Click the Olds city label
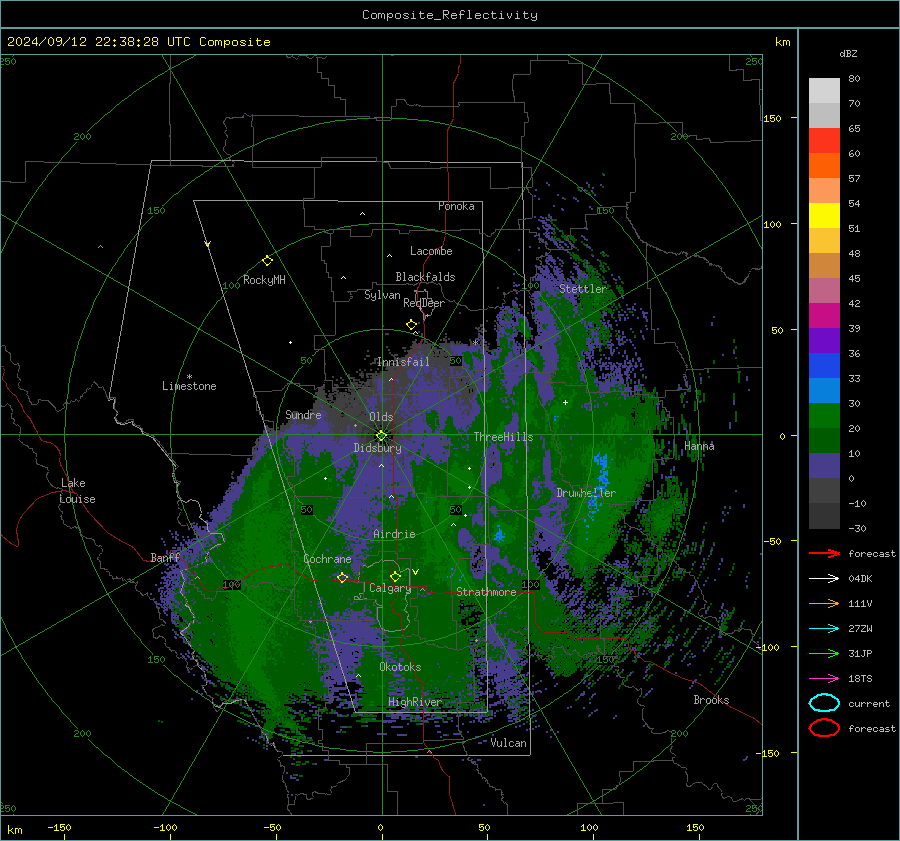Screen dimensions: 900x841 click(381, 417)
